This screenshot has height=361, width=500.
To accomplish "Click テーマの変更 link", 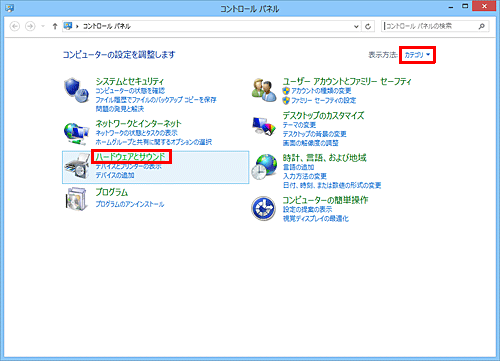I will click(299, 125).
